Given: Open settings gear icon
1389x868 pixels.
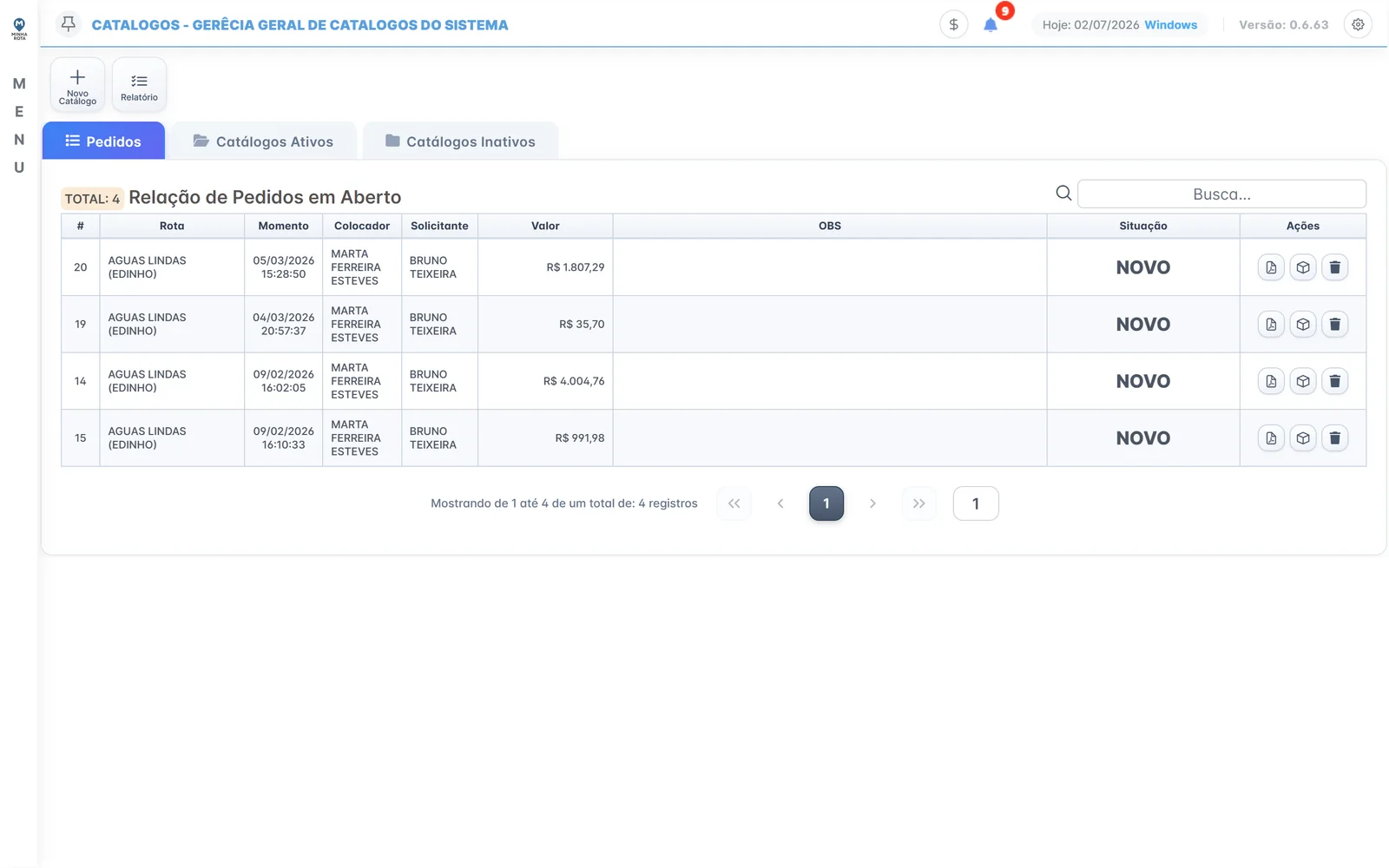Looking at the screenshot, I should click(1358, 24).
